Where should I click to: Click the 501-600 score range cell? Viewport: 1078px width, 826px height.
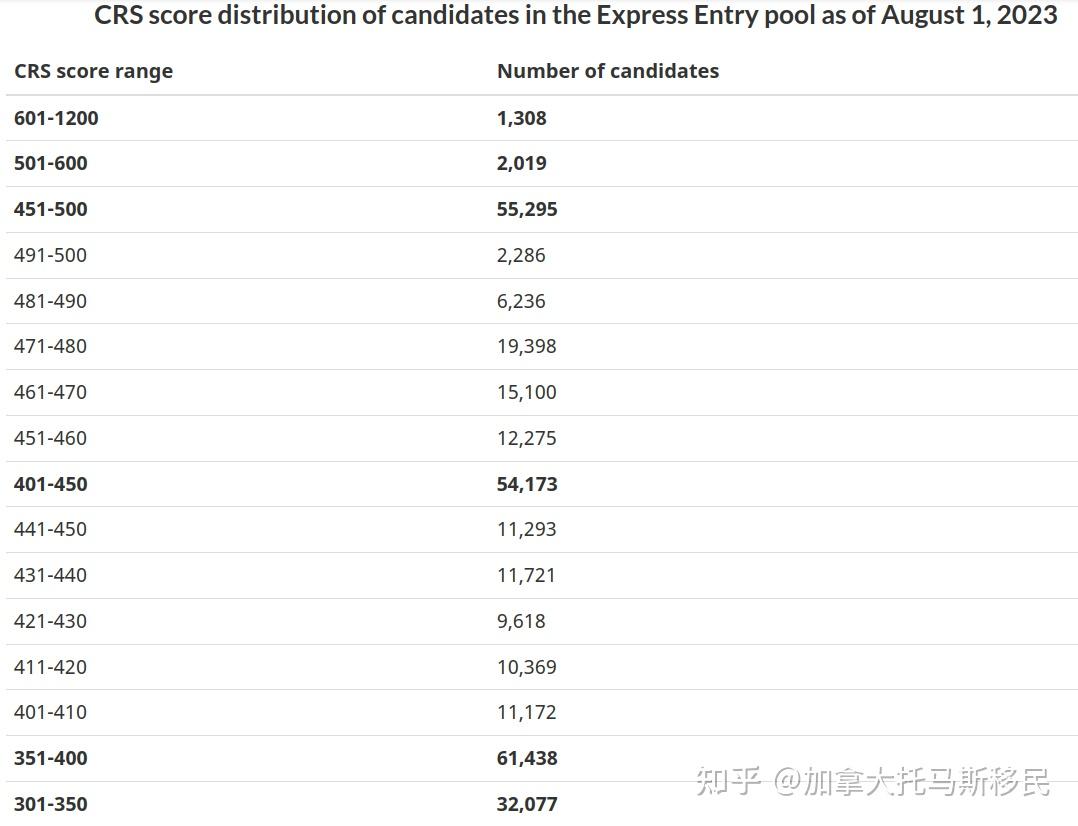pyautogui.click(x=50, y=163)
